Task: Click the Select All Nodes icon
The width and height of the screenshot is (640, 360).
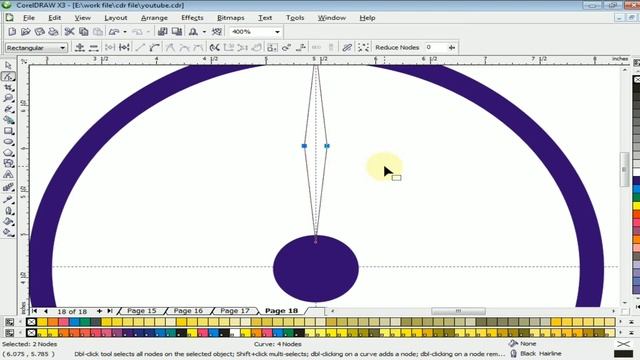Action: [363, 47]
